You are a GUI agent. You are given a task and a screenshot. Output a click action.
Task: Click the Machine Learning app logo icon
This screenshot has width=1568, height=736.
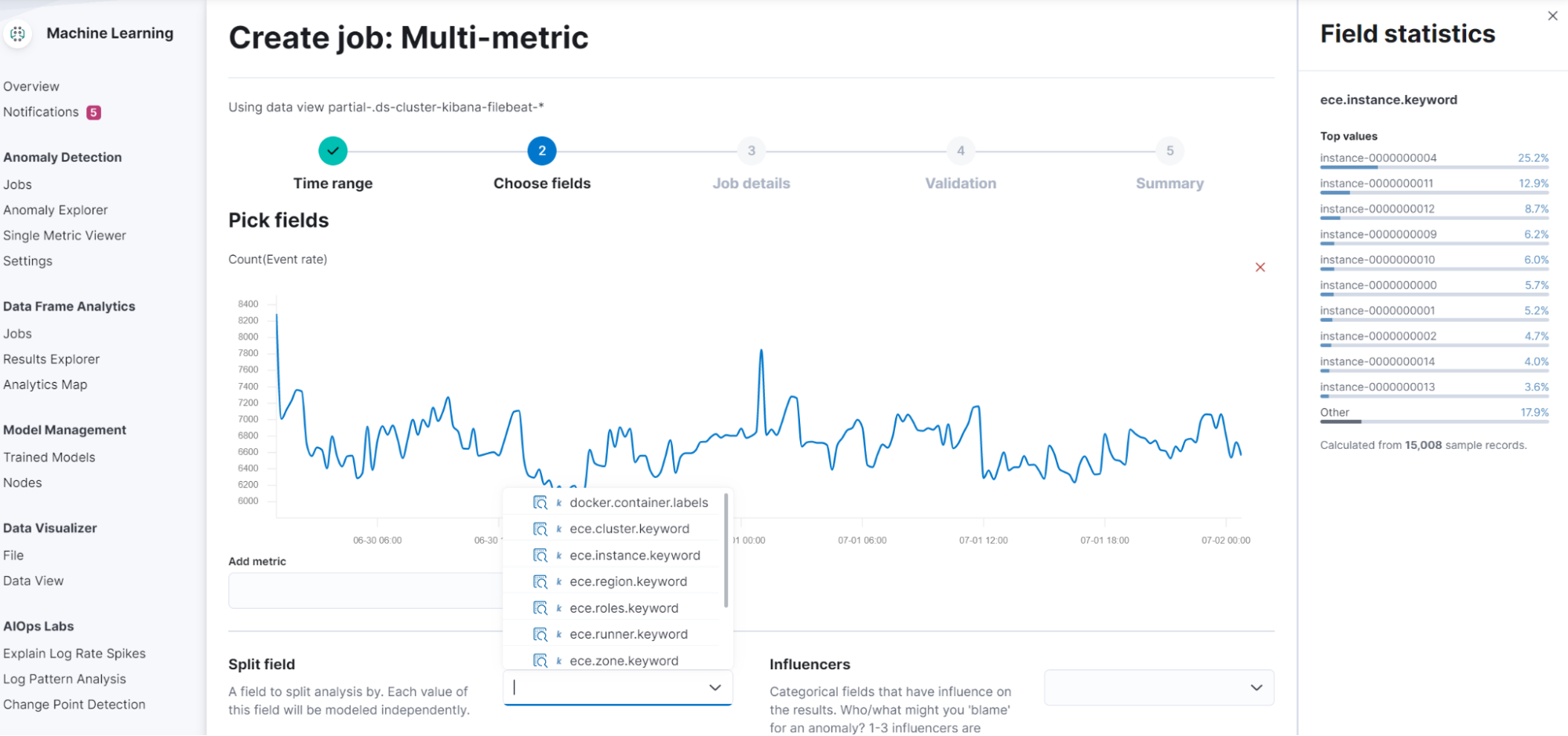(17, 33)
